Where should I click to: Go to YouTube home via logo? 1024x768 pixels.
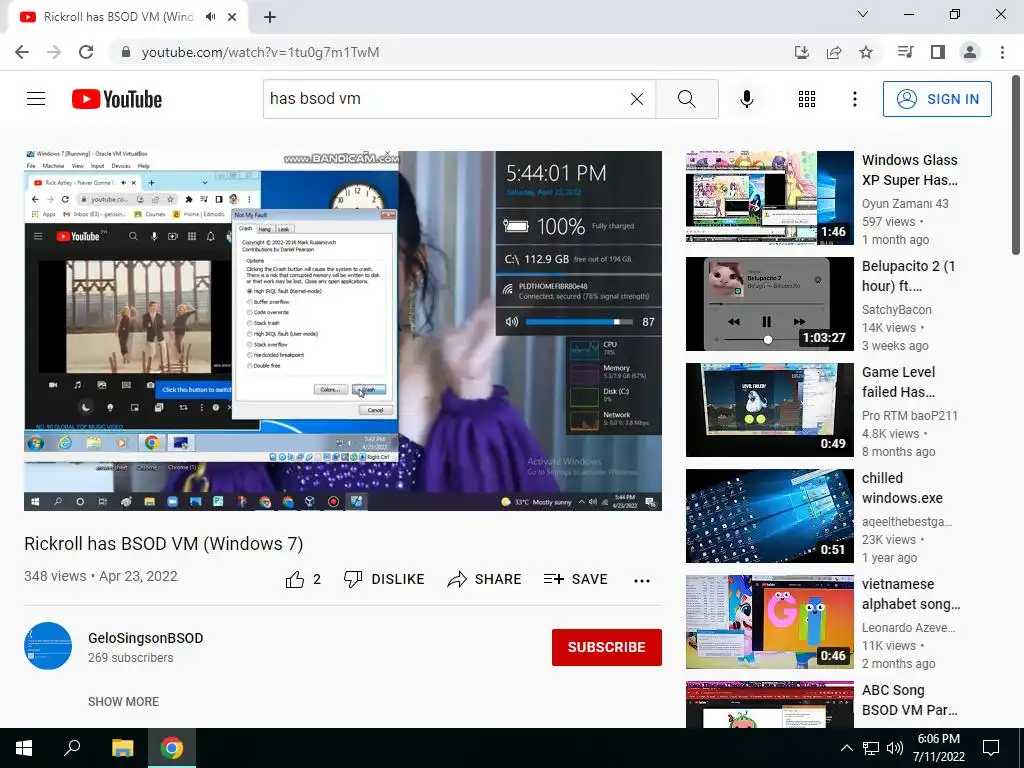[117, 99]
